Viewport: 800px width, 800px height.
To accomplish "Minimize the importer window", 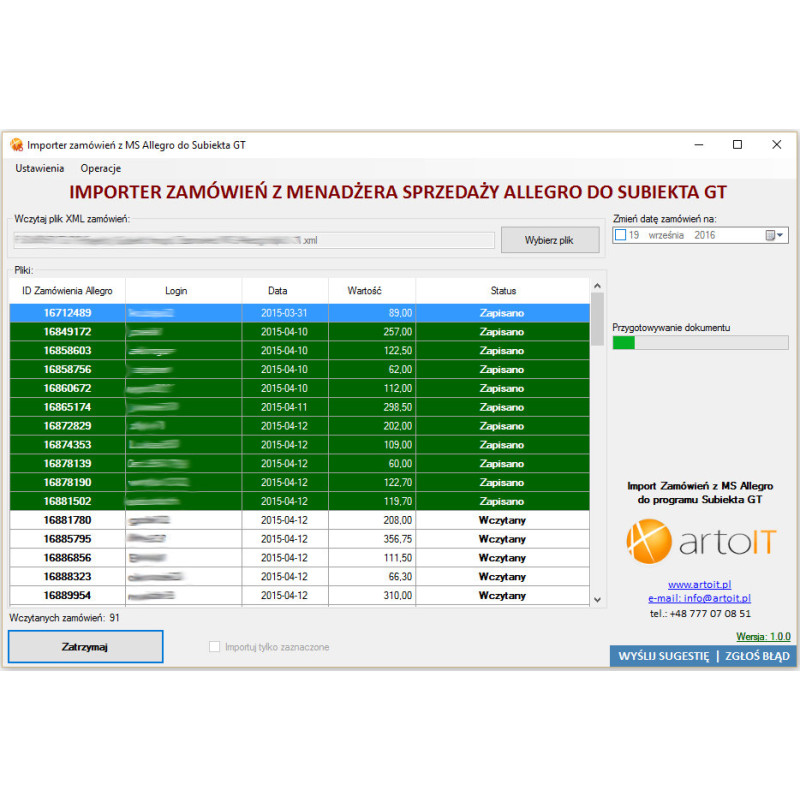I will tap(698, 145).
